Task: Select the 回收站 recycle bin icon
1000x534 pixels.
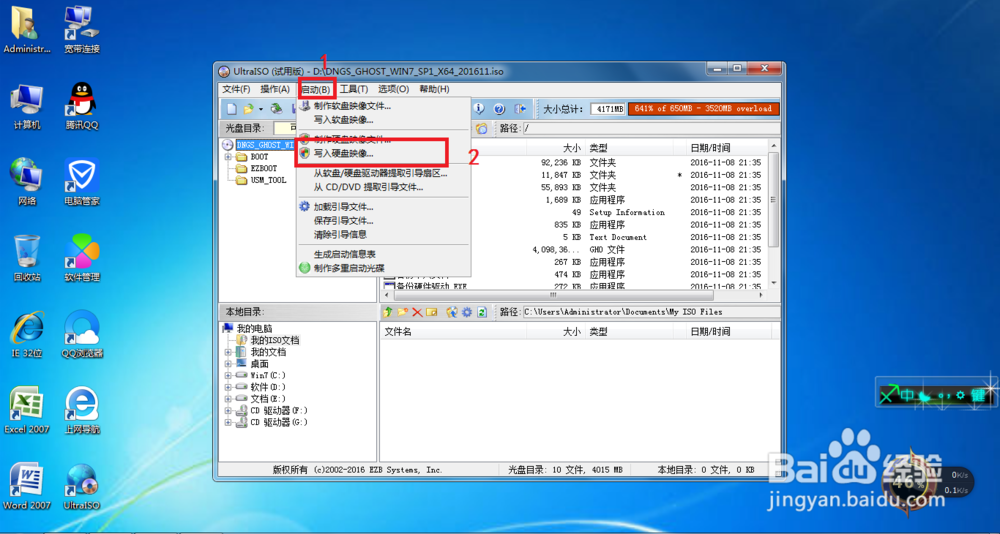Action: click(x=27, y=258)
